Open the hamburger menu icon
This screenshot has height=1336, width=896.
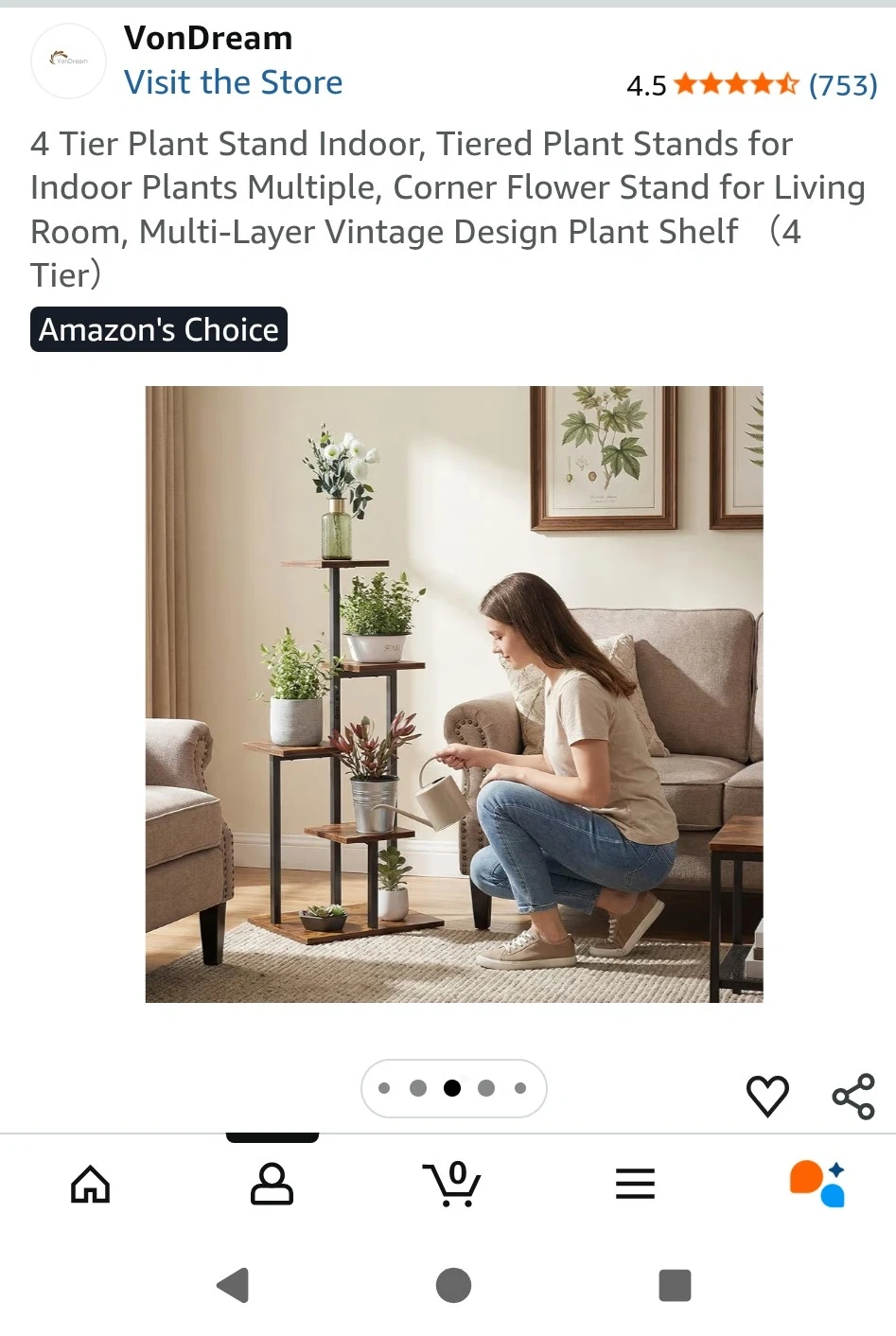click(635, 1184)
